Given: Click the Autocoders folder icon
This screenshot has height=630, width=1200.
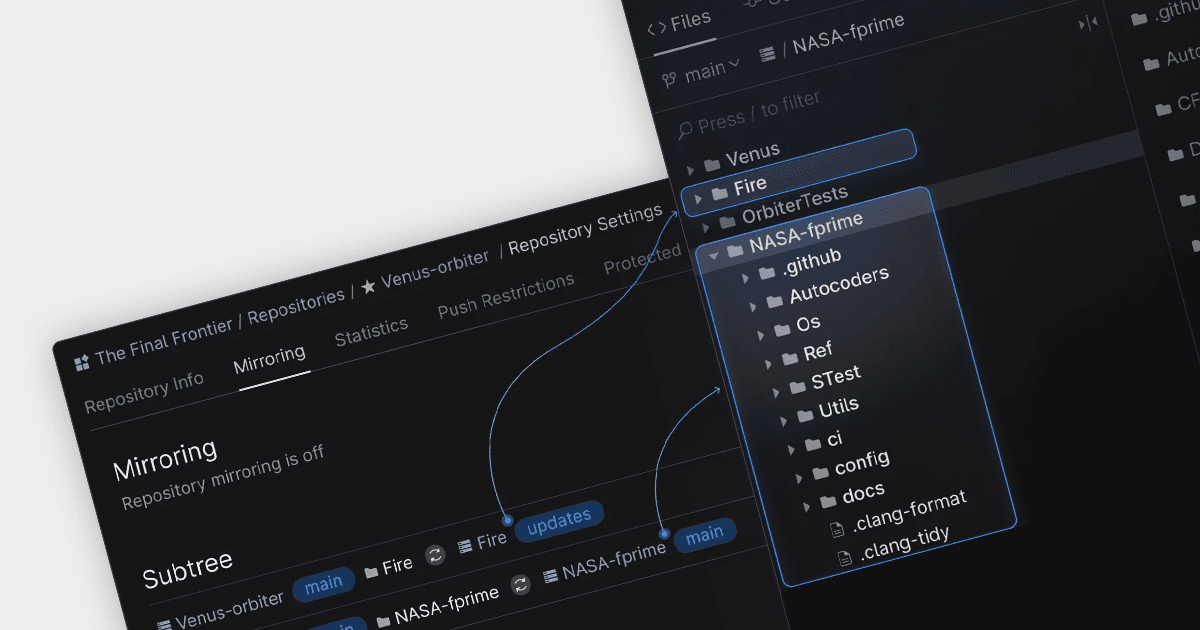Looking at the screenshot, I should pyautogui.click(x=775, y=300).
